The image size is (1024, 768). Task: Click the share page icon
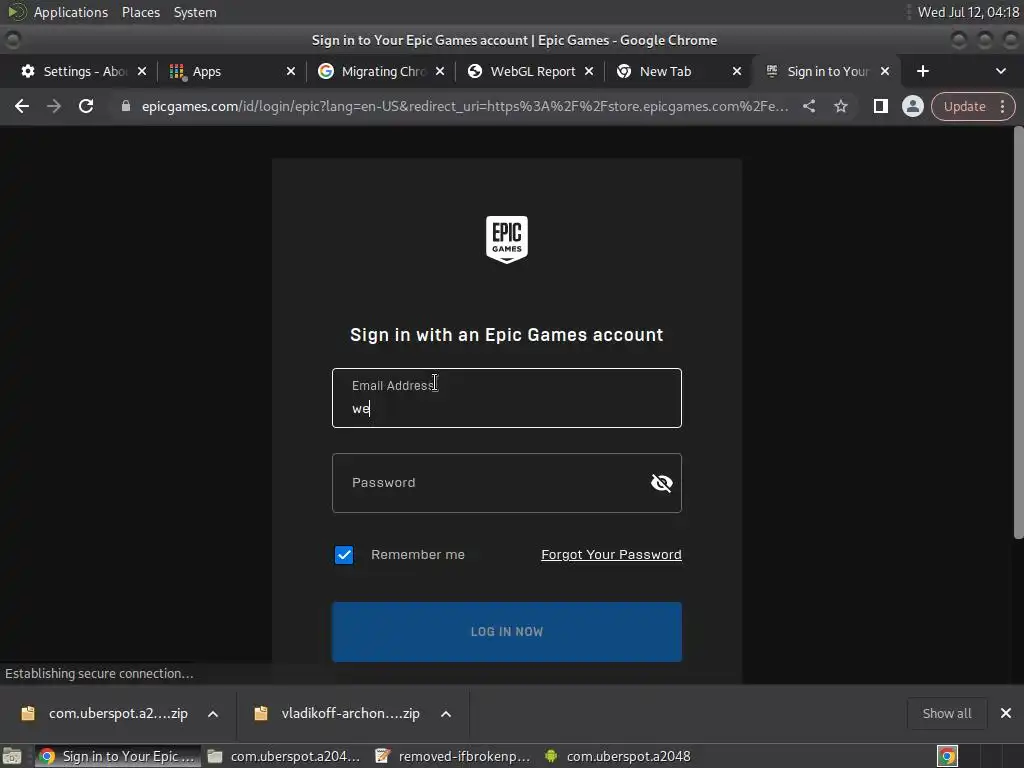pos(809,106)
